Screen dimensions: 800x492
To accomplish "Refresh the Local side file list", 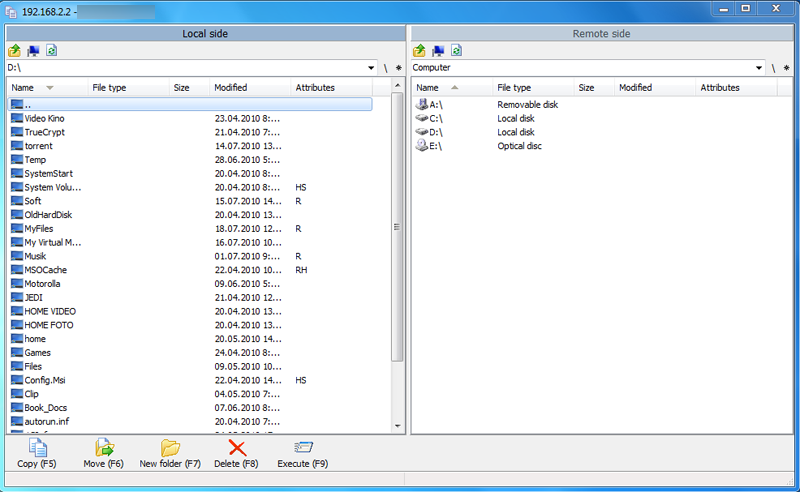I will tap(52, 51).
